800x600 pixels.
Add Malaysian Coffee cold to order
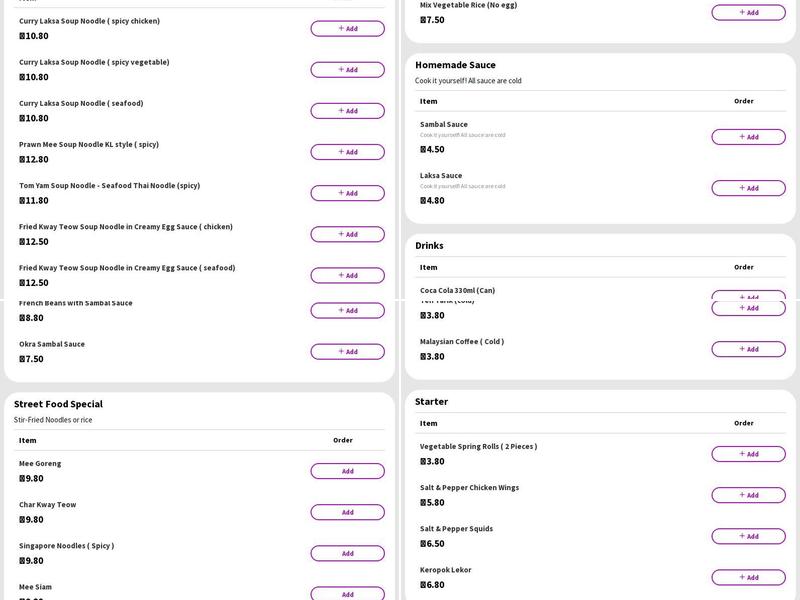[x=748, y=349]
